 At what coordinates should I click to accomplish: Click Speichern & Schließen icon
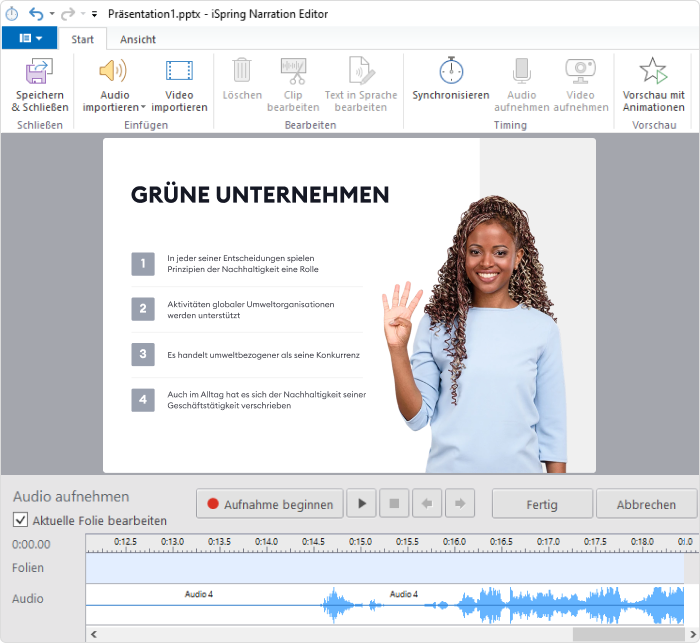click(39, 71)
